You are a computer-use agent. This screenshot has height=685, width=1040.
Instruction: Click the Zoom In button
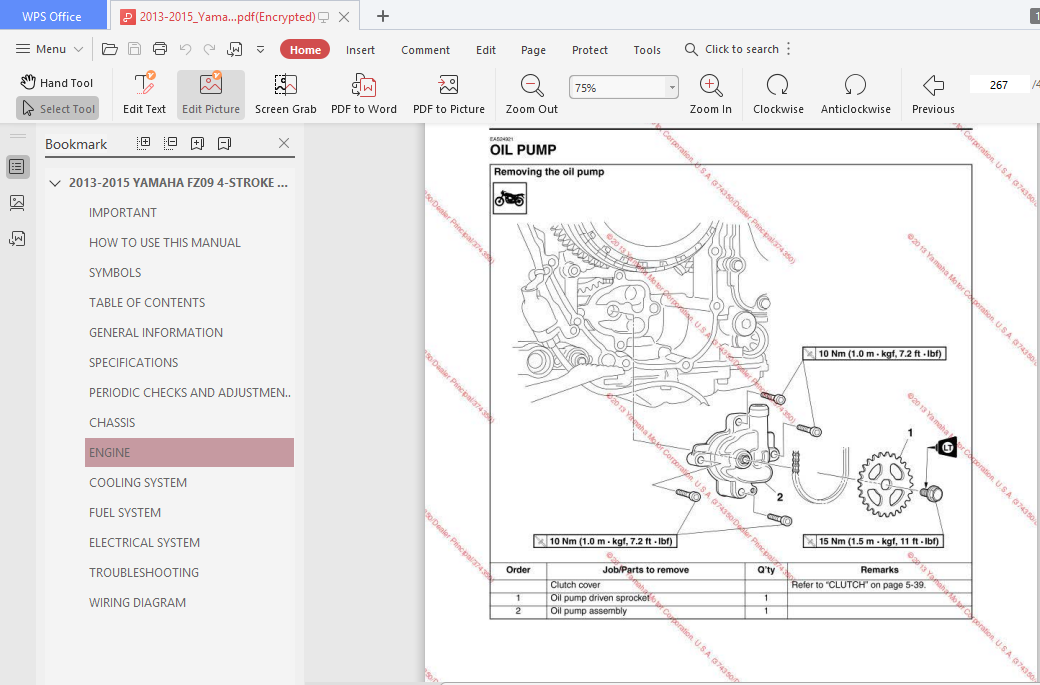(710, 95)
